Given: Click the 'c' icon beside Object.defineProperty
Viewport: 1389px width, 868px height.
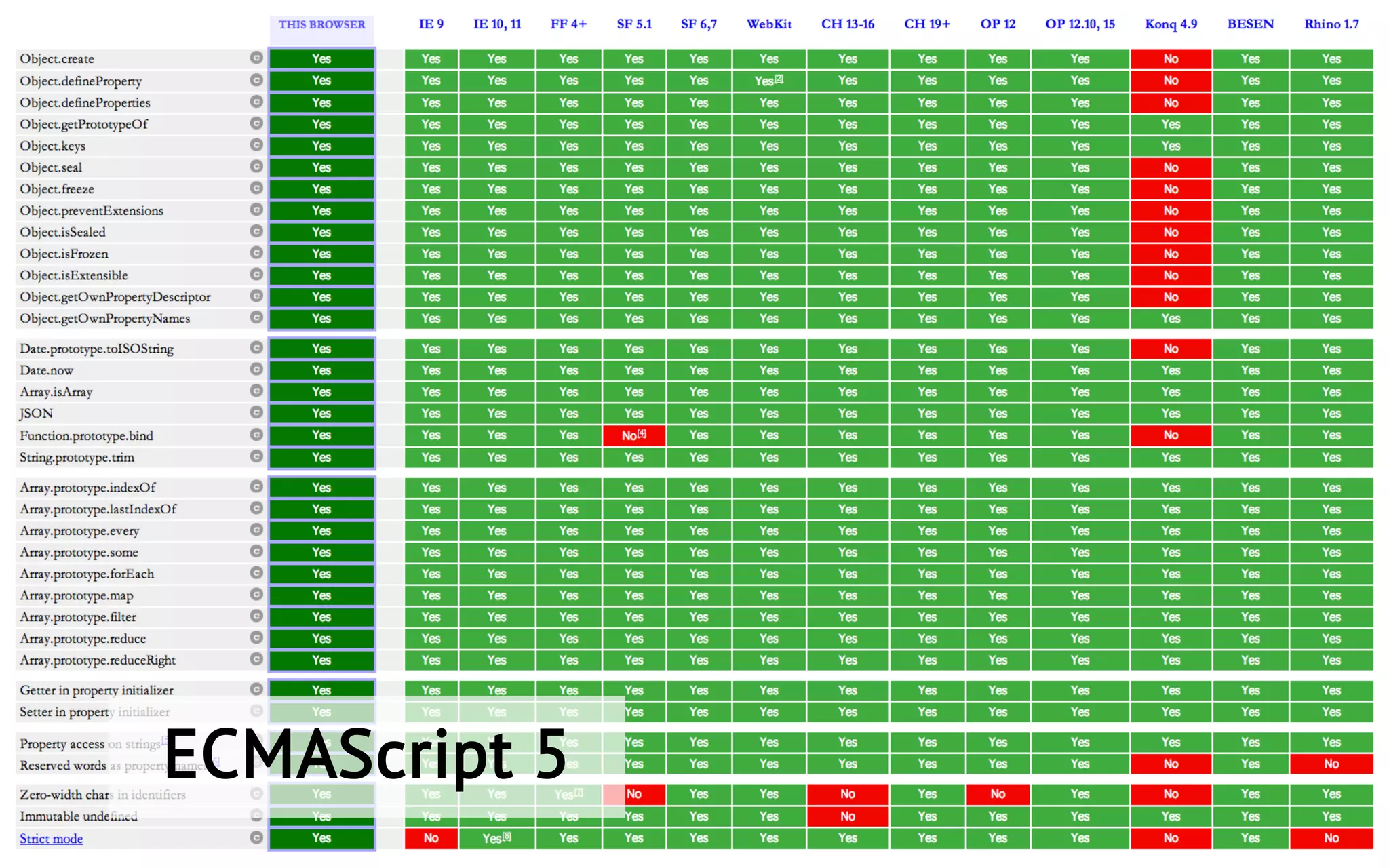Looking at the screenshot, I should tap(256, 80).
